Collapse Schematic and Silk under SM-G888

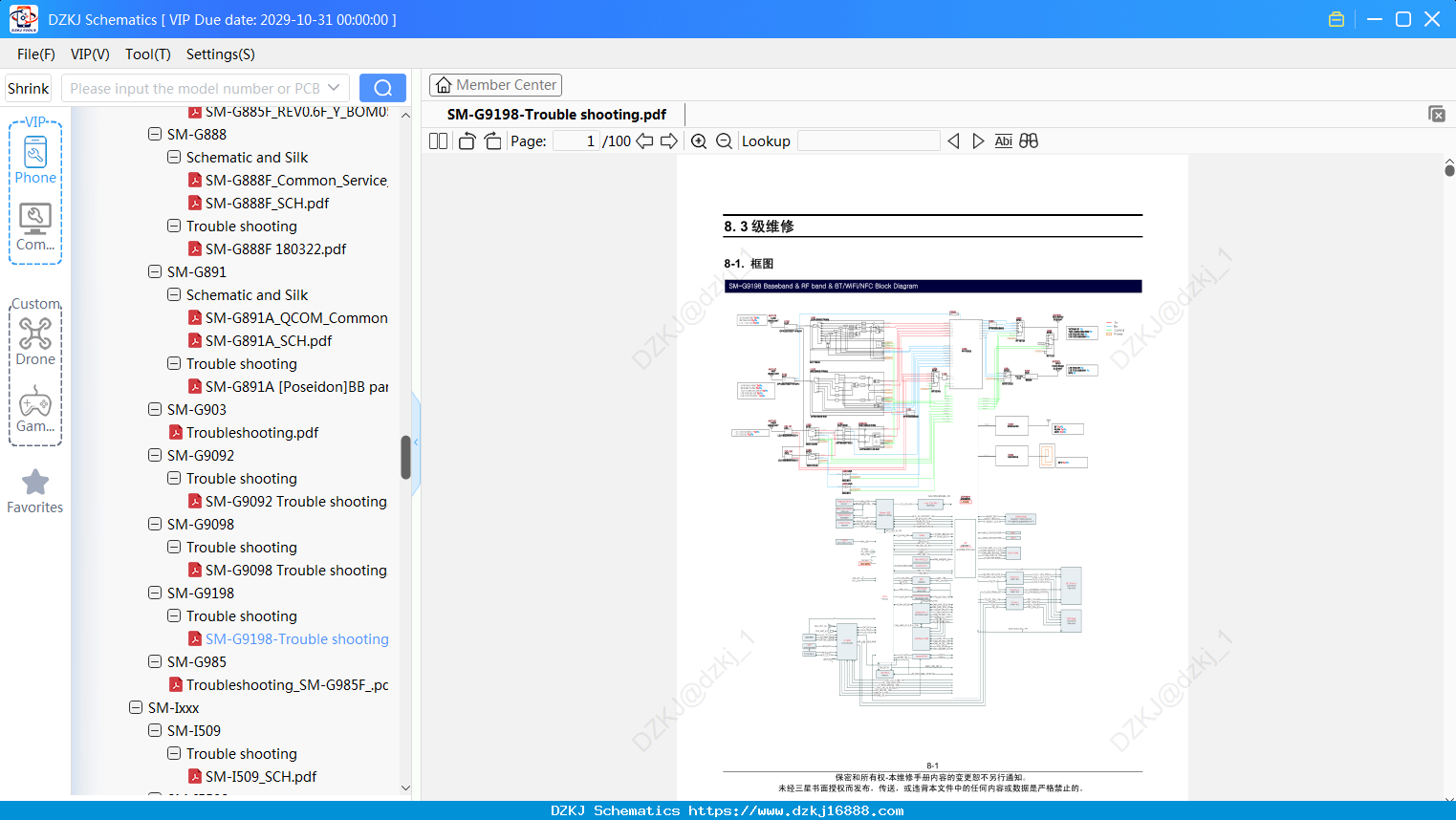174,157
